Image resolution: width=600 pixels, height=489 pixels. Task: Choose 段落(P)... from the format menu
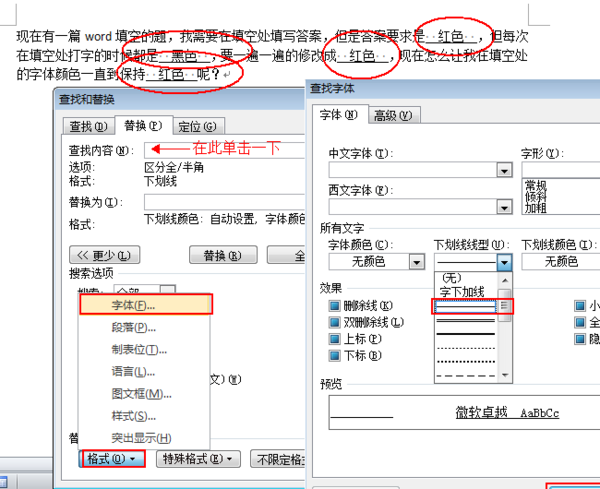point(144,328)
